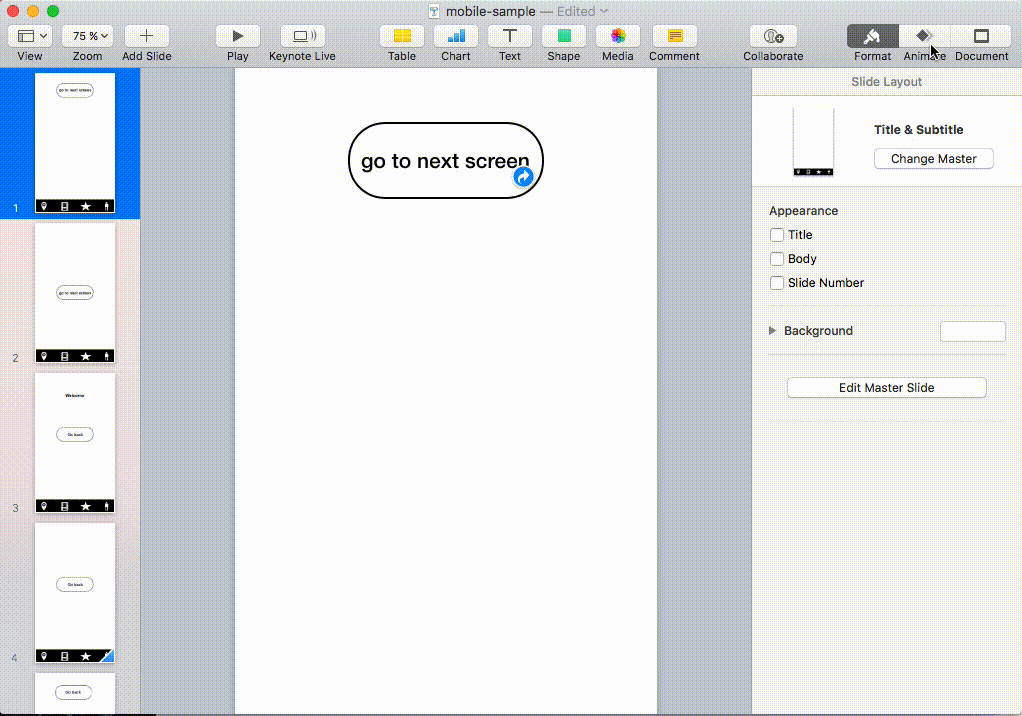This screenshot has width=1022, height=716.
Task: Click the 'Title & Subtitle' master name
Action: (x=918, y=130)
